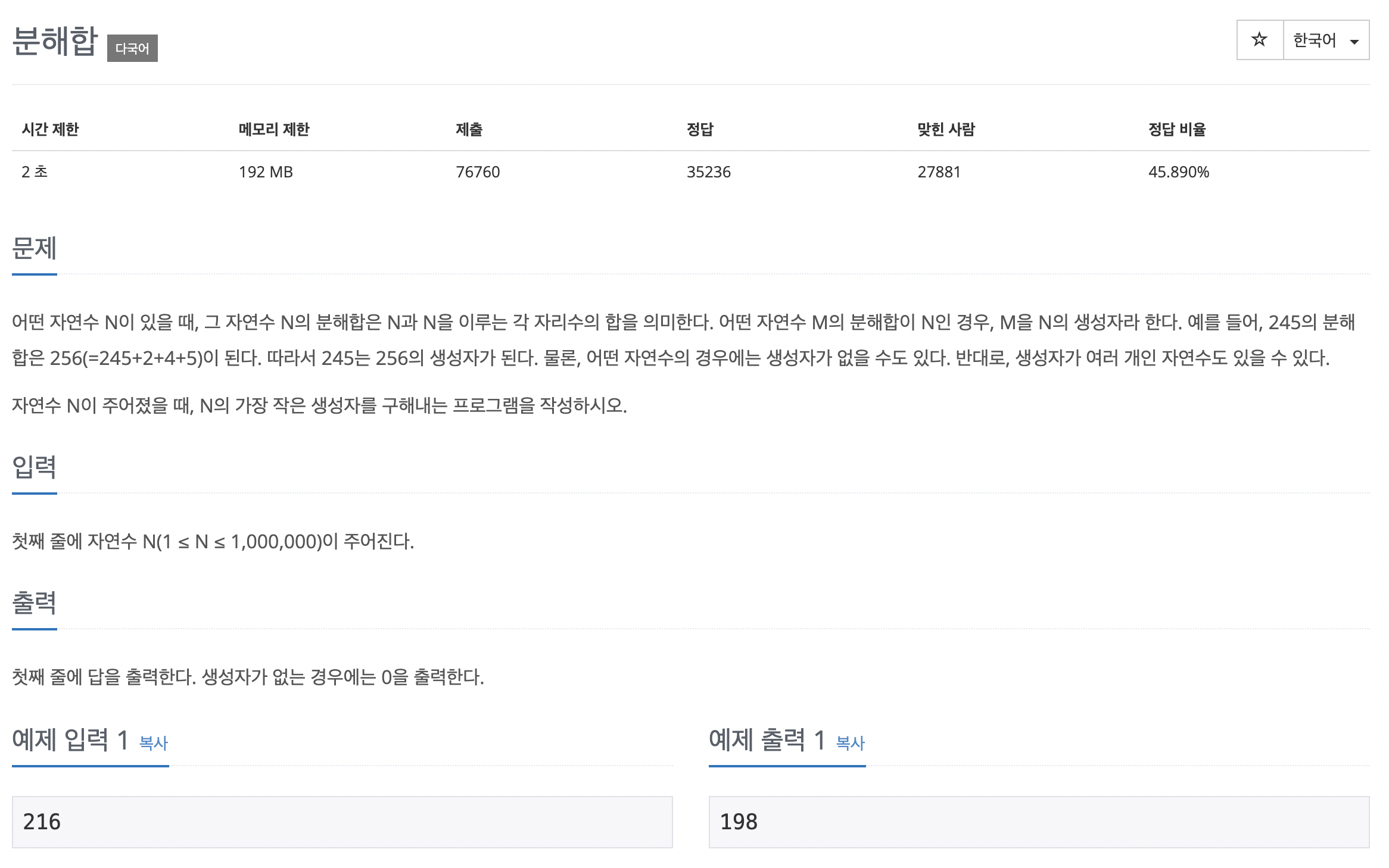1389x868 pixels.
Task: Click the 45.890% correct ratio value
Action: tap(1178, 172)
